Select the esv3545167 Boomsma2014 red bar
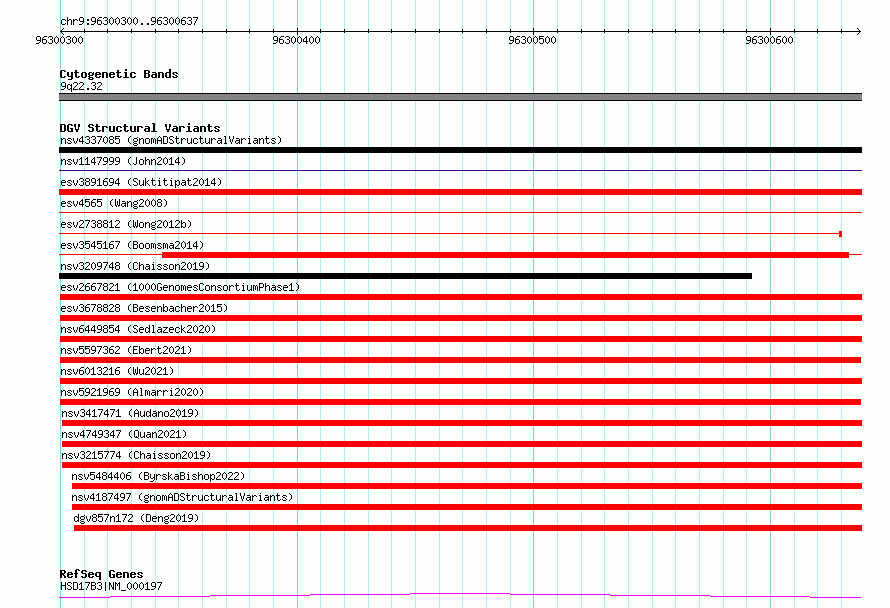The width and height of the screenshot is (890, 608). [x=505, y=255]
